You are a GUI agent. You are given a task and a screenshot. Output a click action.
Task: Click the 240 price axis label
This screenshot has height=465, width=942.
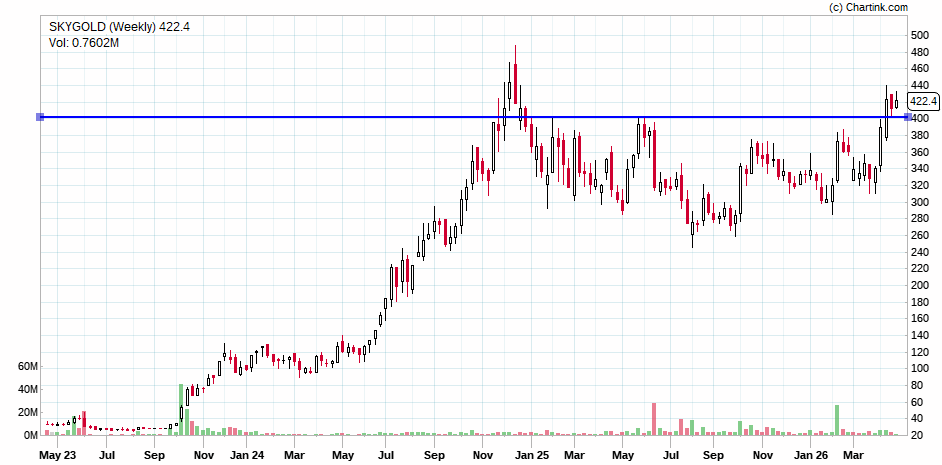tap(920, 252)
